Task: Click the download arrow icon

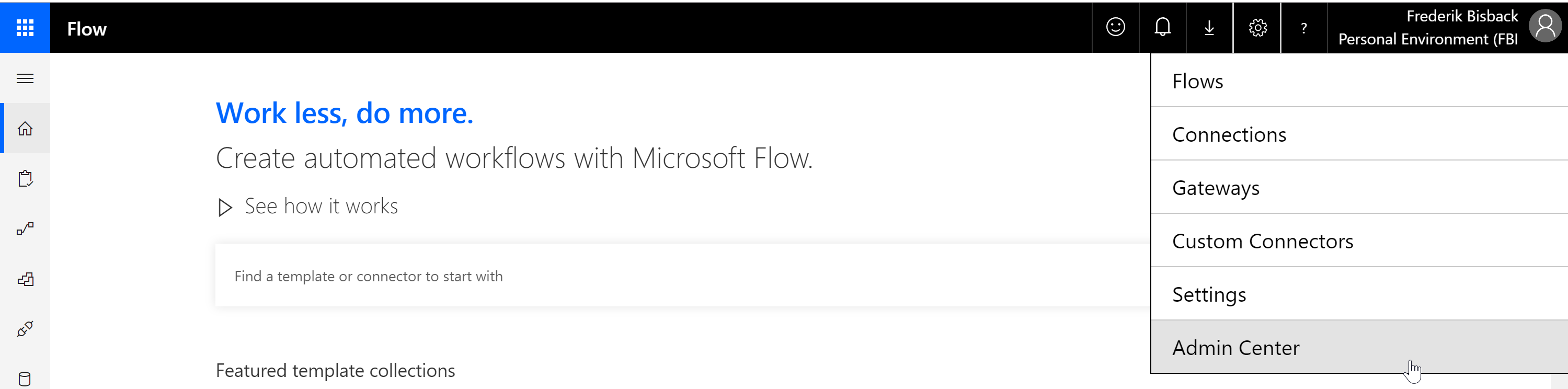Action: coord(1209,27)
